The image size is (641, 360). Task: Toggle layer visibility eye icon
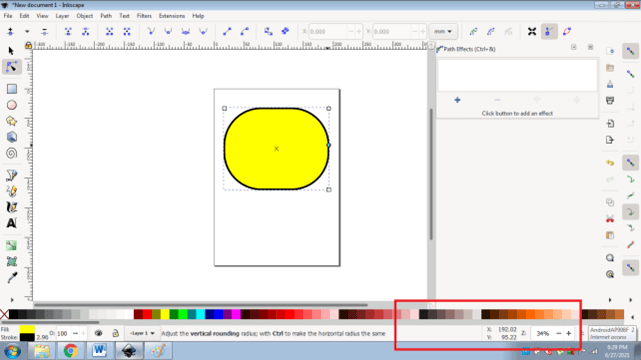(98, 333)
